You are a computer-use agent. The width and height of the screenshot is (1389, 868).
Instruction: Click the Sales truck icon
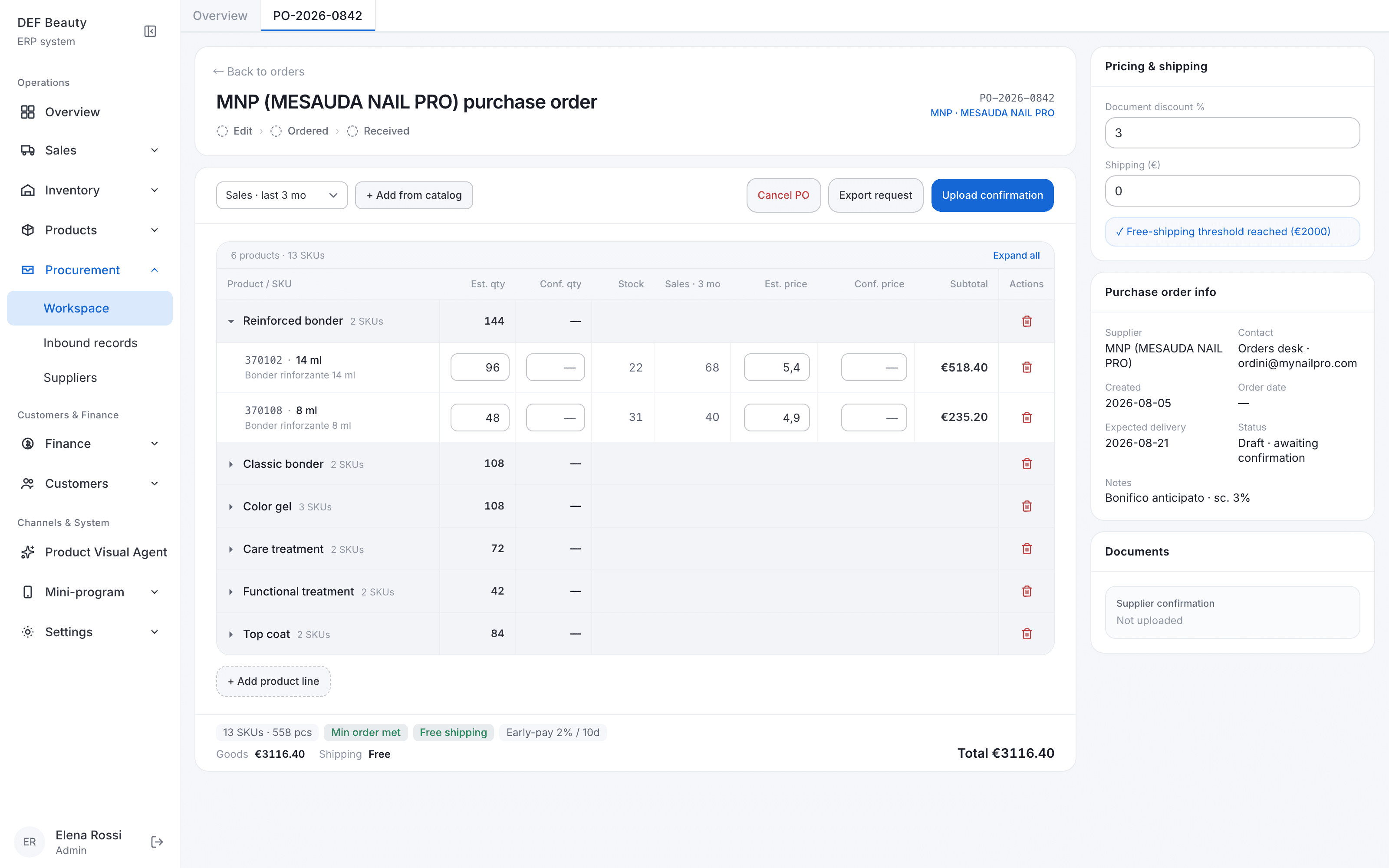click(27, 151)
